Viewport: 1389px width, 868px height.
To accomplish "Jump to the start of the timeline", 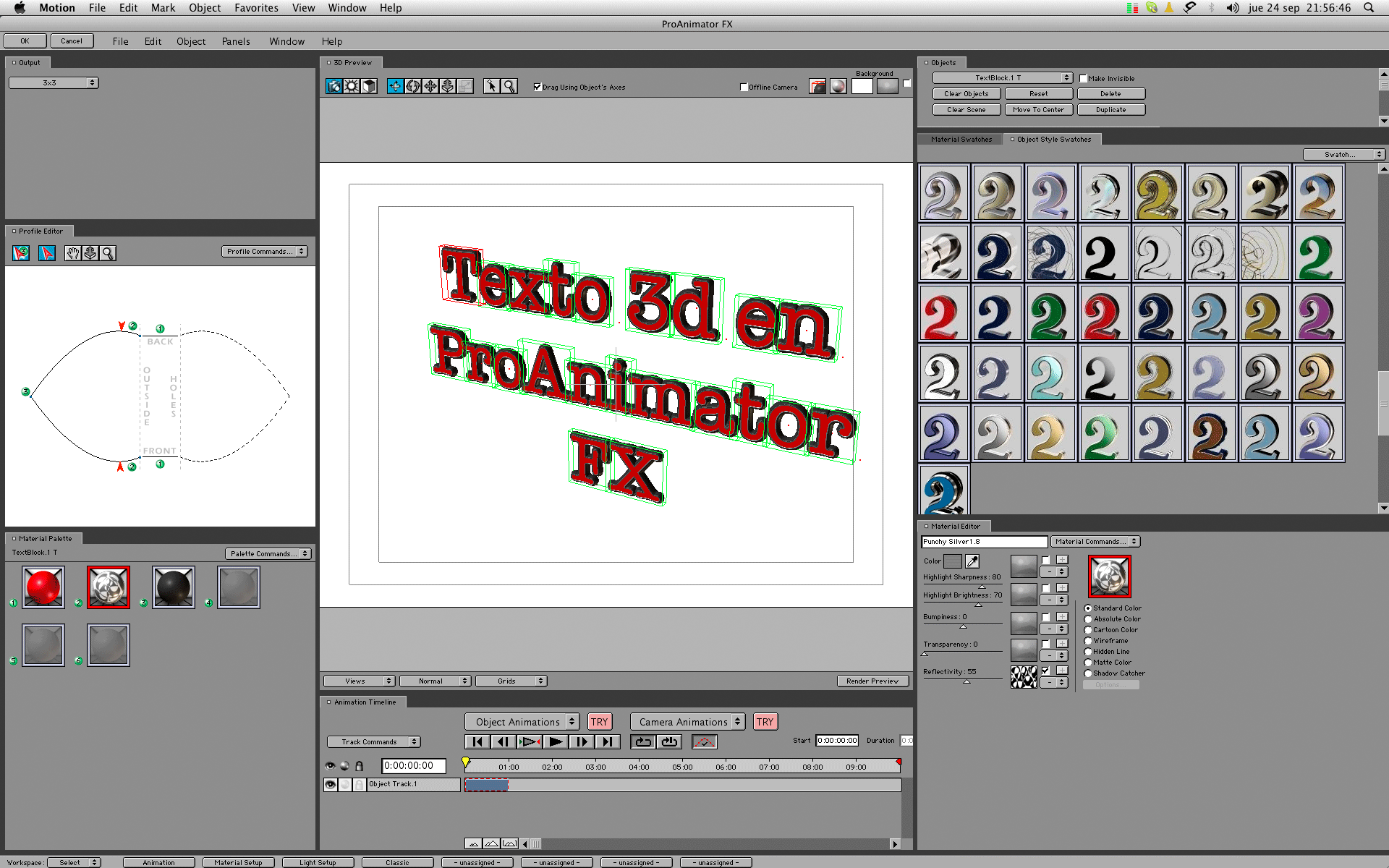I will tap(477, 741).
